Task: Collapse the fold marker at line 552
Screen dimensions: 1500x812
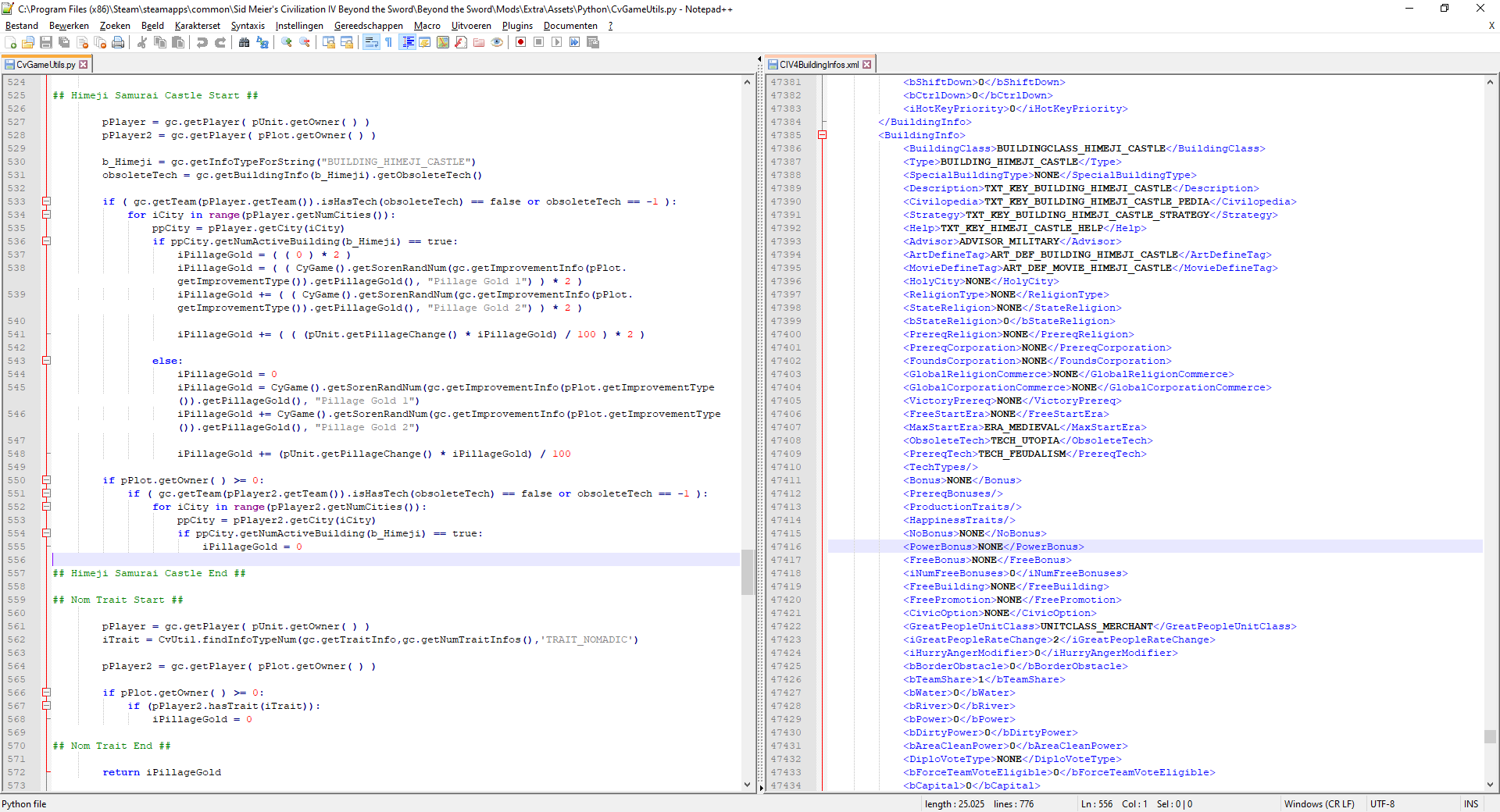Action: (x=46, y=507)
